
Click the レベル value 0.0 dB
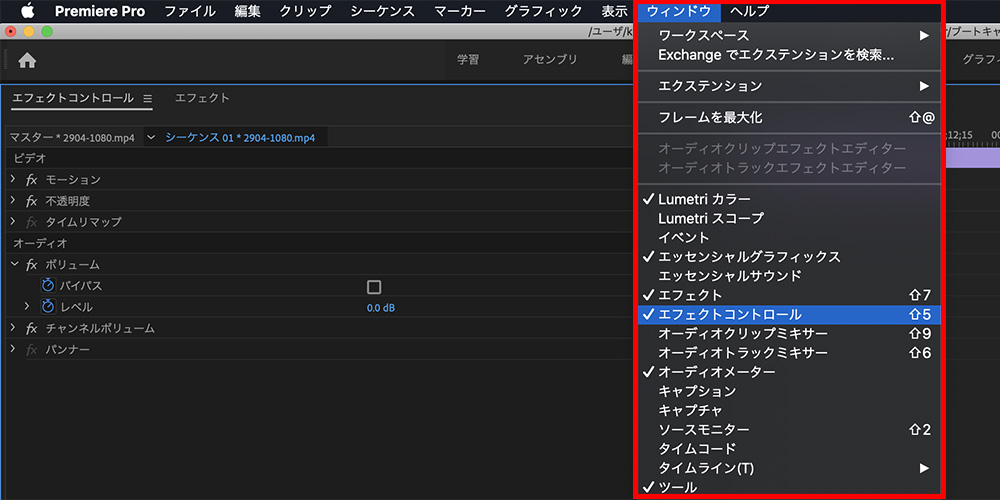[x=381, y=308]
